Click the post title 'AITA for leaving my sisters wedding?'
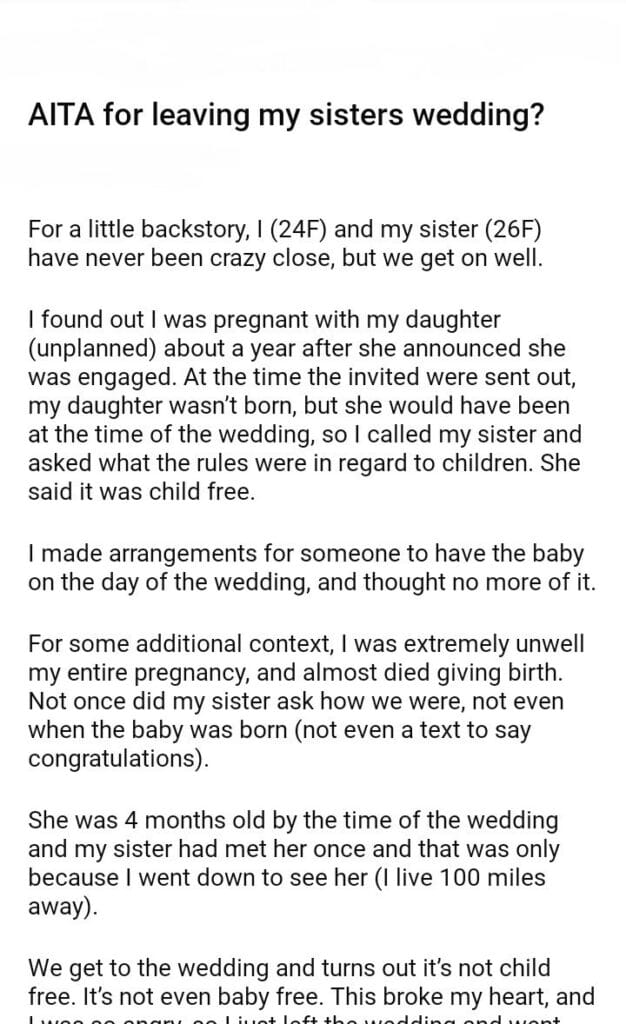This screenshot has height=1024, width=626. 285,116
